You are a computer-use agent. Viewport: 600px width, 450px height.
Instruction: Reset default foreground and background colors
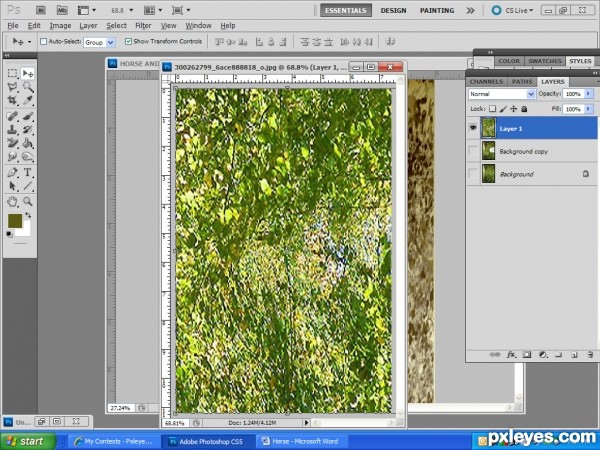point(10,234)
